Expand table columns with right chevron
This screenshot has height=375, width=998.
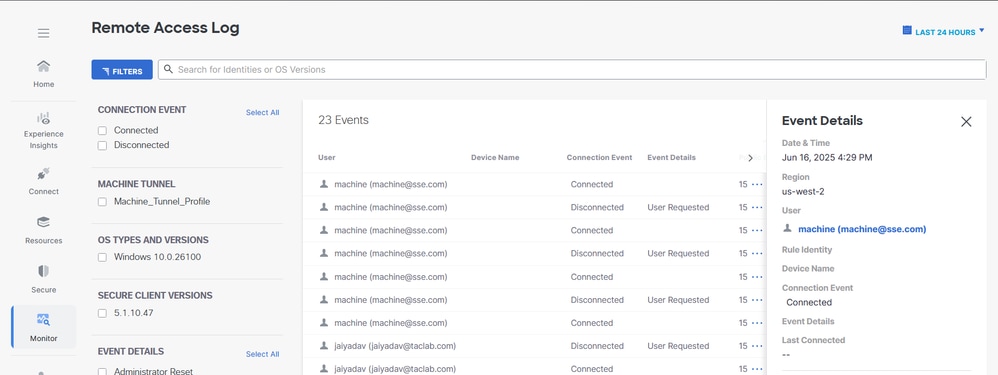[x=750, y=158]
